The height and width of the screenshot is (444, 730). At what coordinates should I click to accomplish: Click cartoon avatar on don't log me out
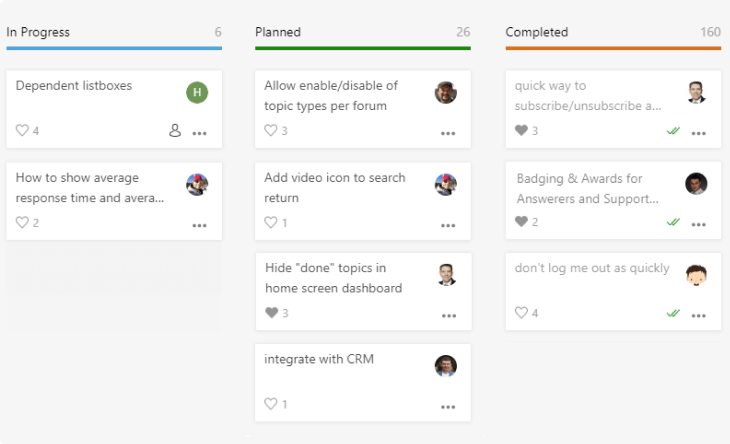[696, 275]
